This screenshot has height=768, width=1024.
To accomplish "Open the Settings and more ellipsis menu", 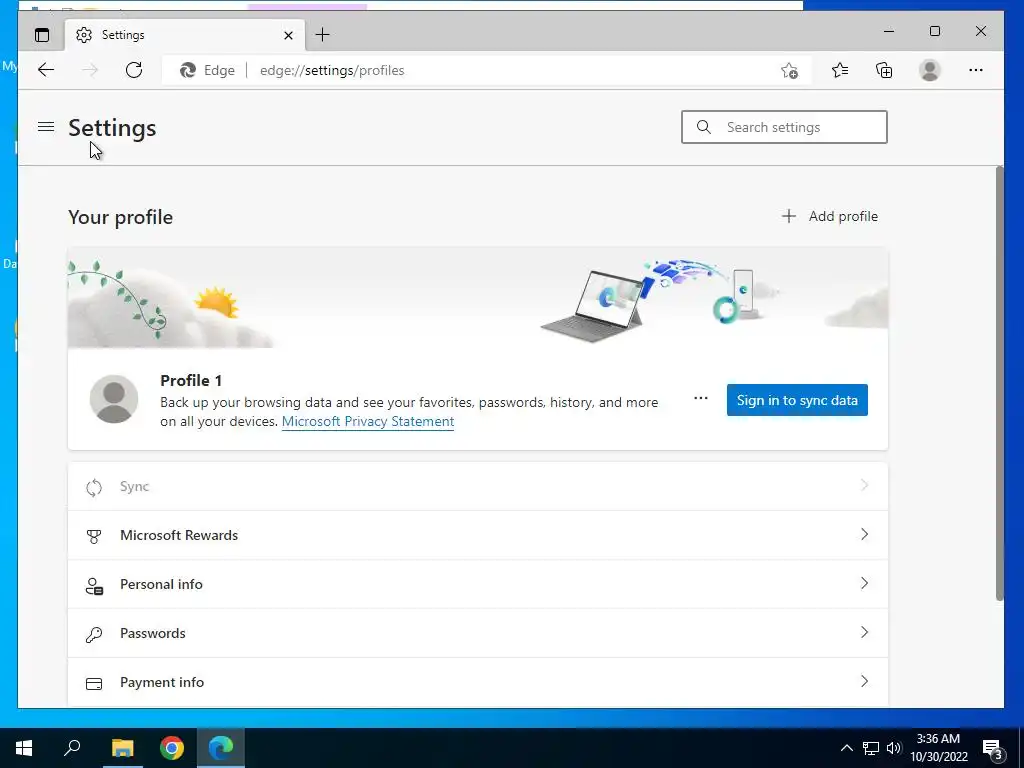I will (976, 70).
